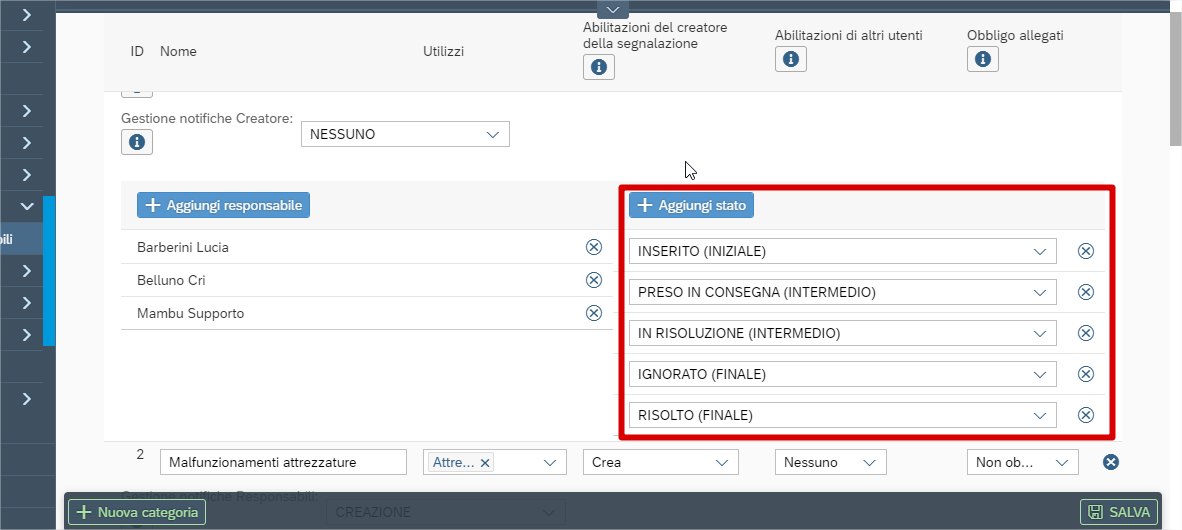
Task: Save changes with SALVA button
Action: point(1119,513)
